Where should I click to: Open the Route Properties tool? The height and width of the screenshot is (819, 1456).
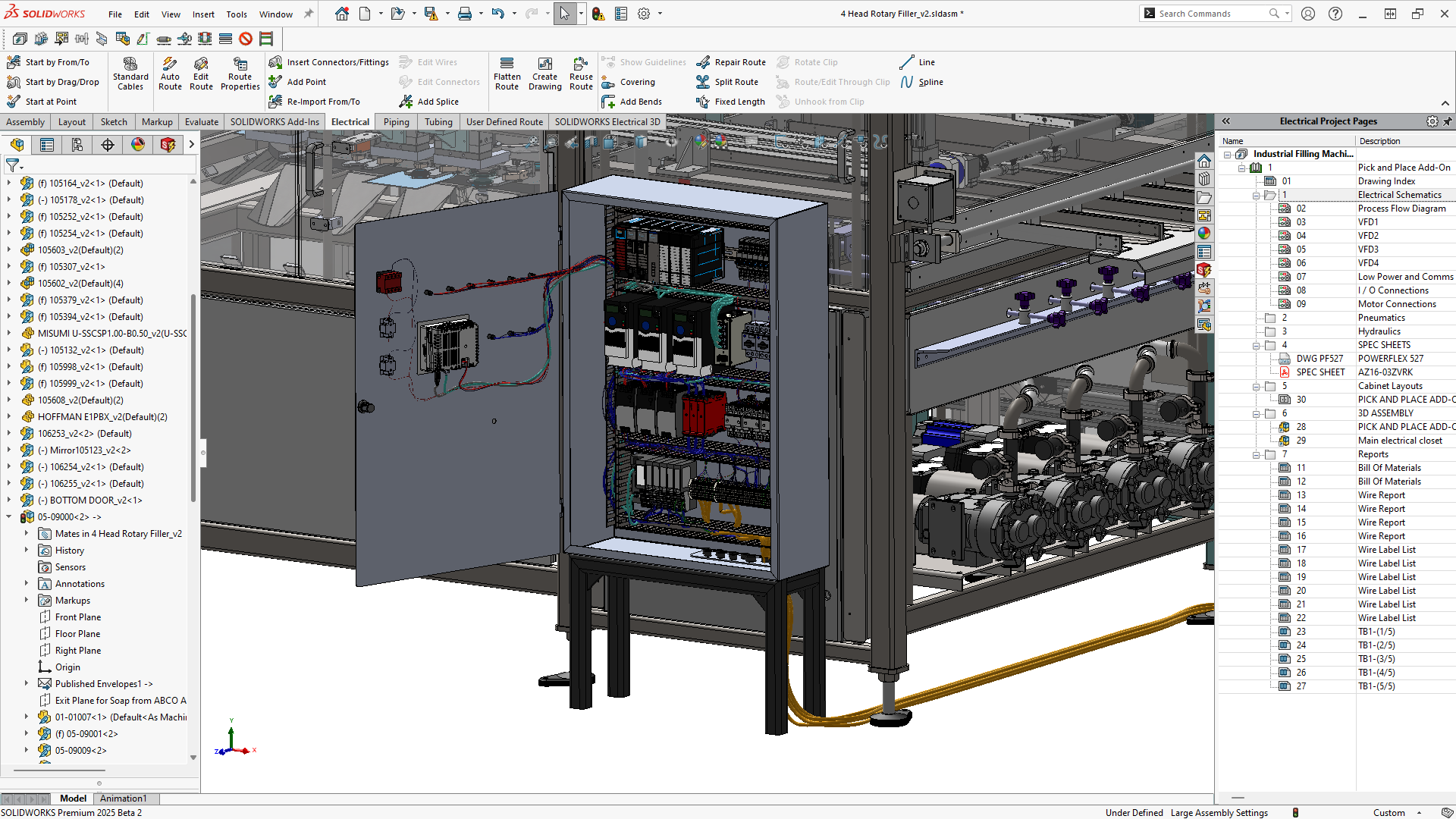[240, 74]
